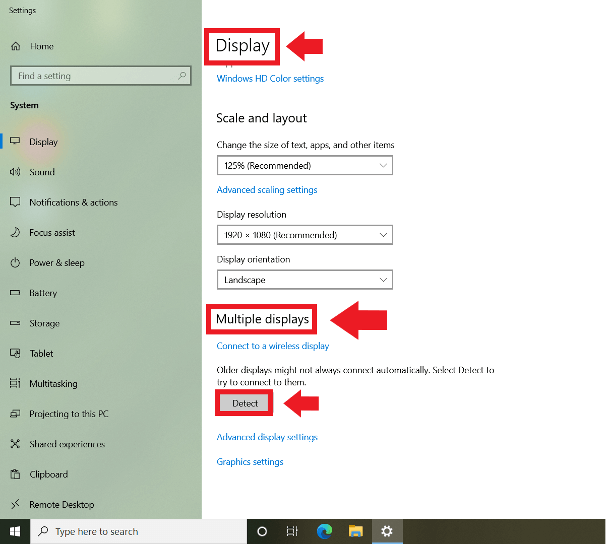
Task: Open the 125% (Recommended) scaling dropdown
Action: 305,165
